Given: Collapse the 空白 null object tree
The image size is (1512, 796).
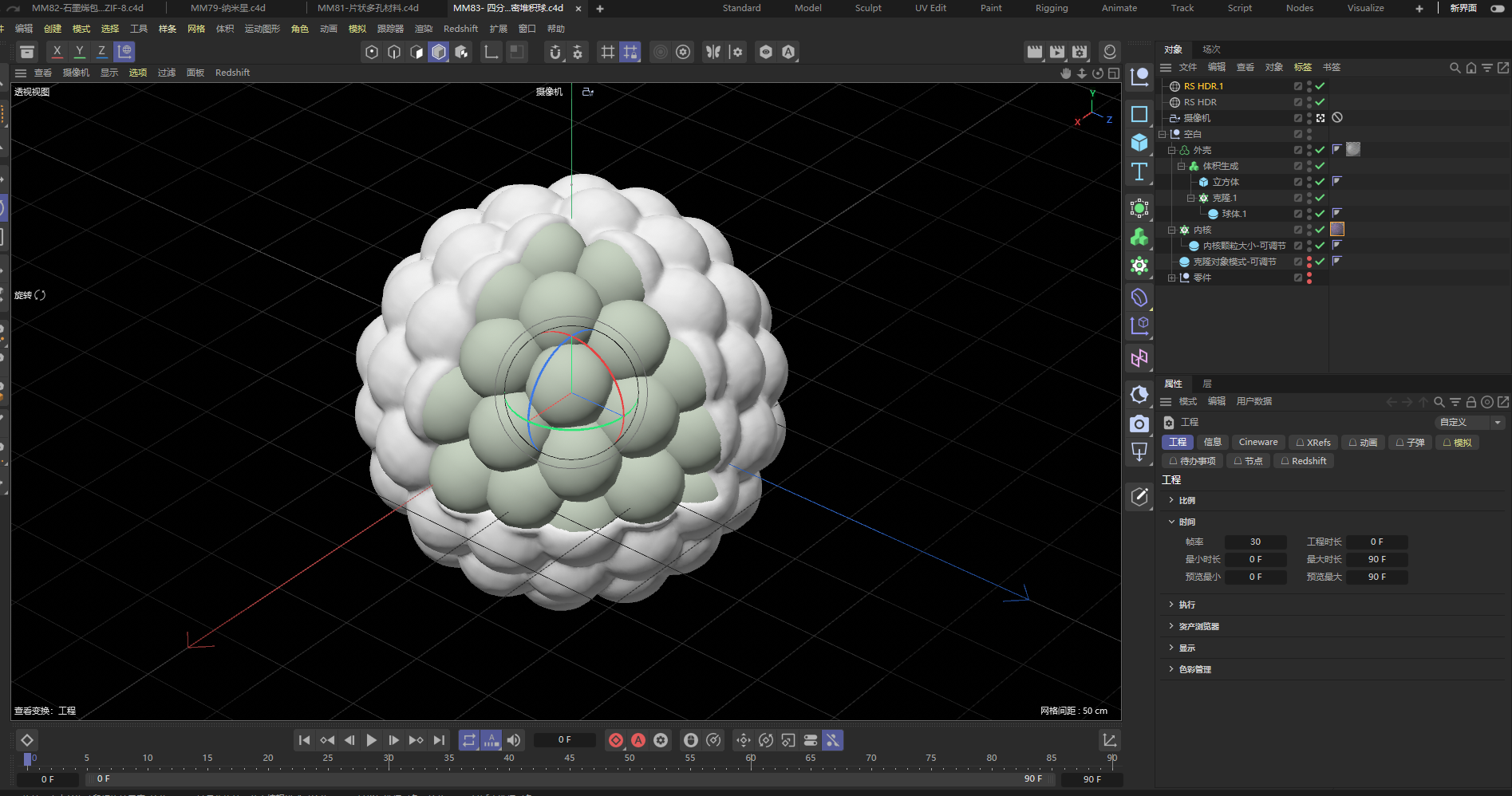Looking at the screenshot, I should point(1163,134).
